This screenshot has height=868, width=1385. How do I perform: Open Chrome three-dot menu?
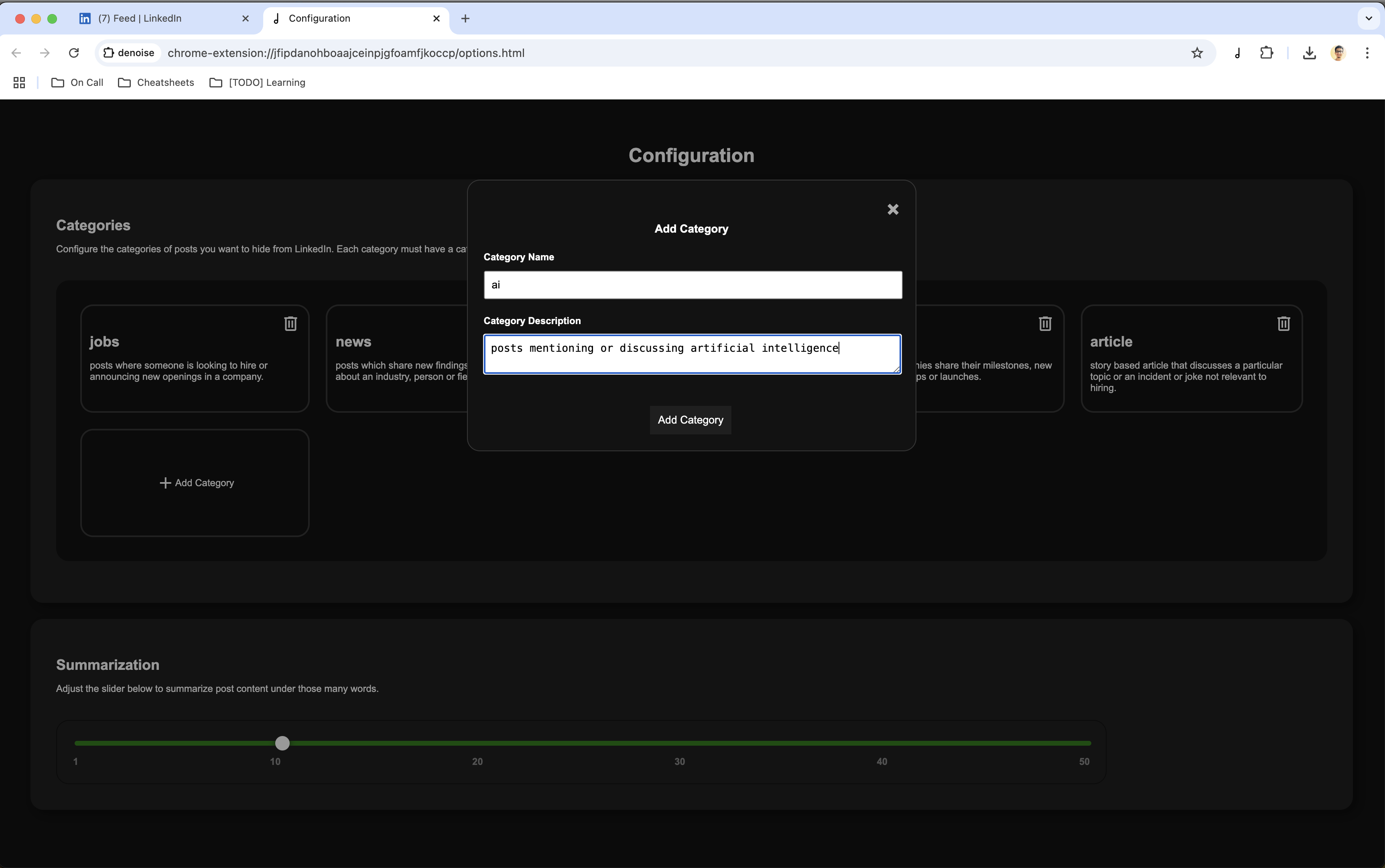[1367, 53]
